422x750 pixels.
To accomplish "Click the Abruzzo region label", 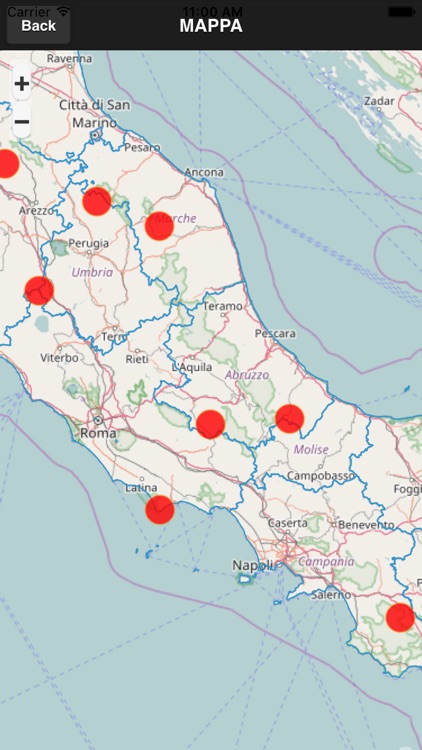I will tap(247, 375).
